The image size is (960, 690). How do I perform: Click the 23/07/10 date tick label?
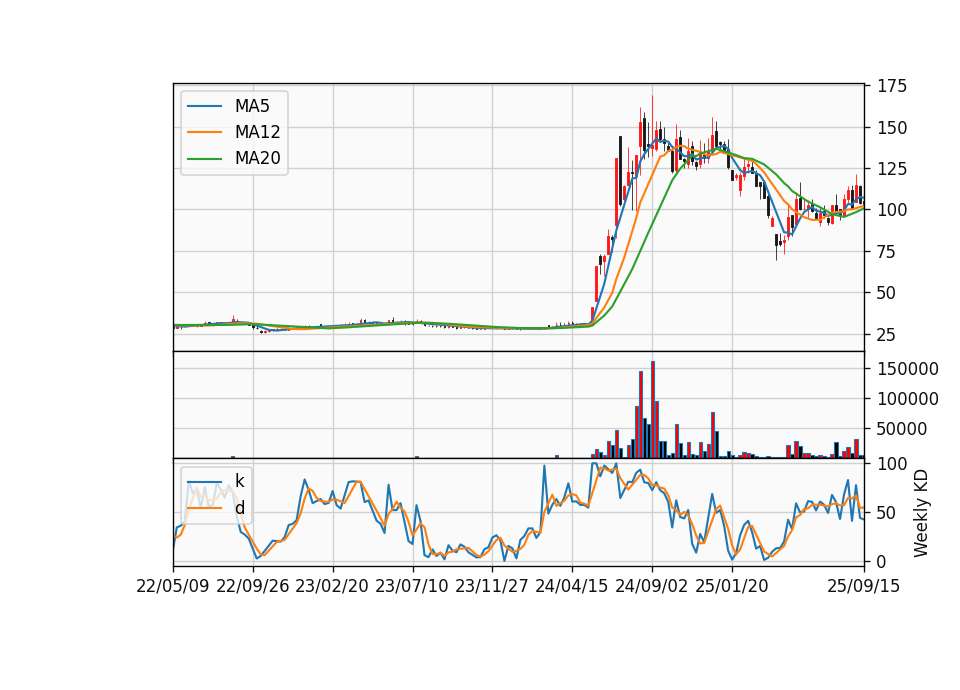pyautogui.click(x=412, y=586)
